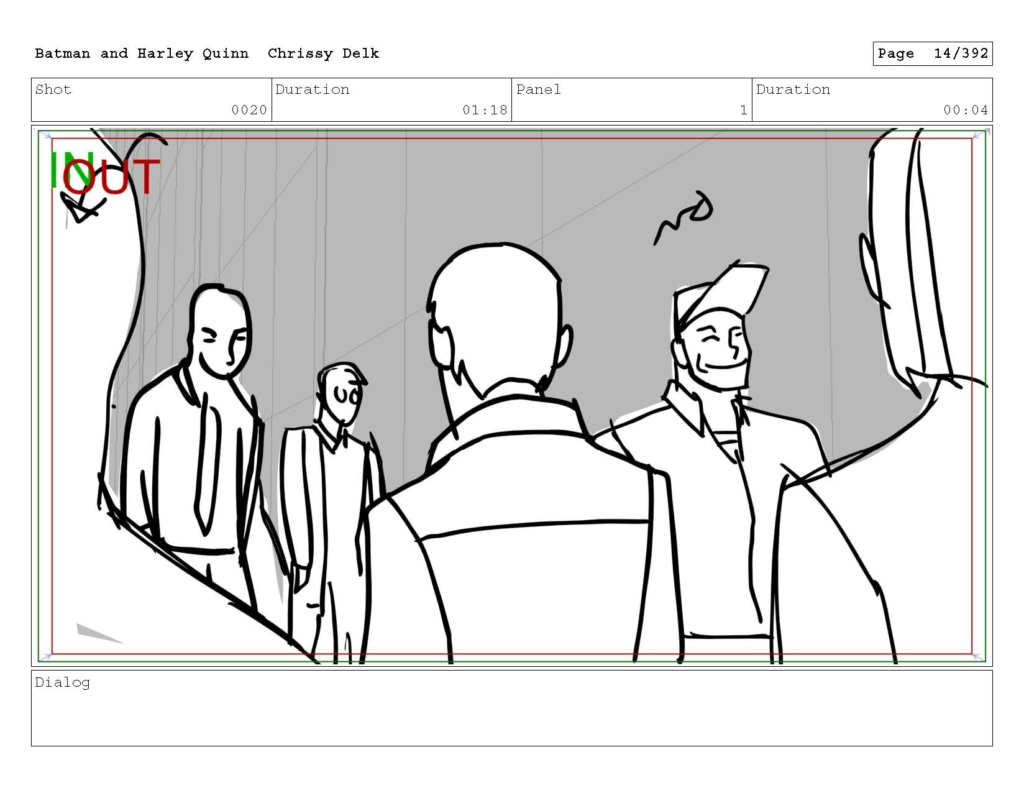Click the shot duration value '01:18'
Viewport: 1024px width, 793px height.
485,110
